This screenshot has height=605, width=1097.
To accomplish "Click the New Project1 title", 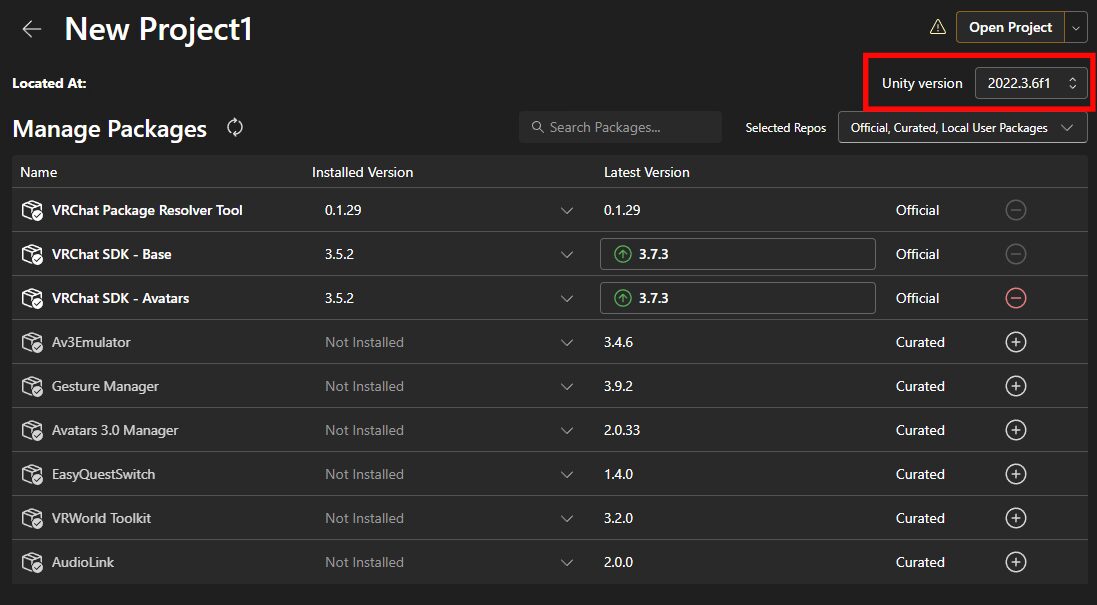I will (x=158, y=29).
